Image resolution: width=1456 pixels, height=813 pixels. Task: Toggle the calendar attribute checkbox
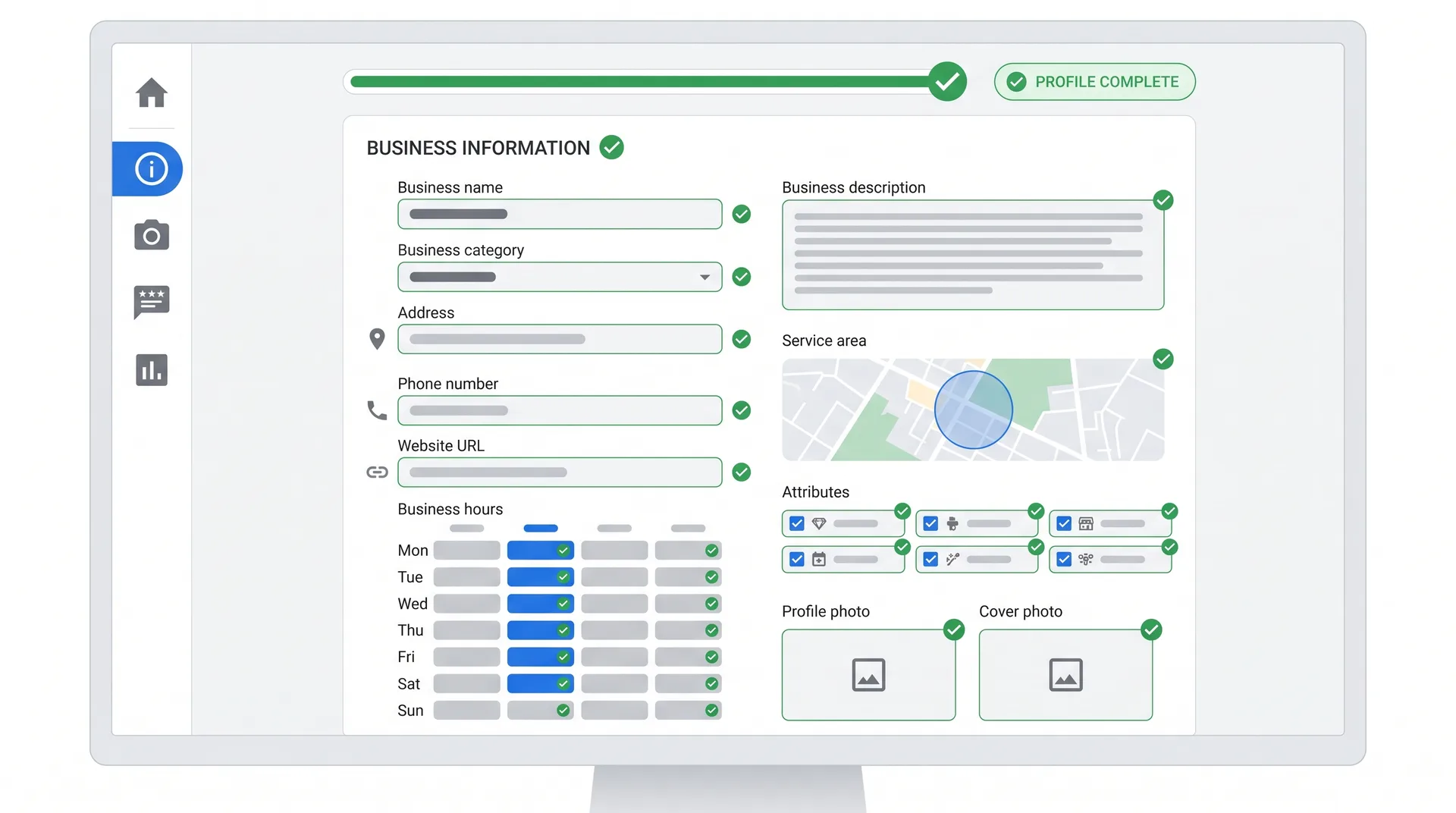click(797, 559)
